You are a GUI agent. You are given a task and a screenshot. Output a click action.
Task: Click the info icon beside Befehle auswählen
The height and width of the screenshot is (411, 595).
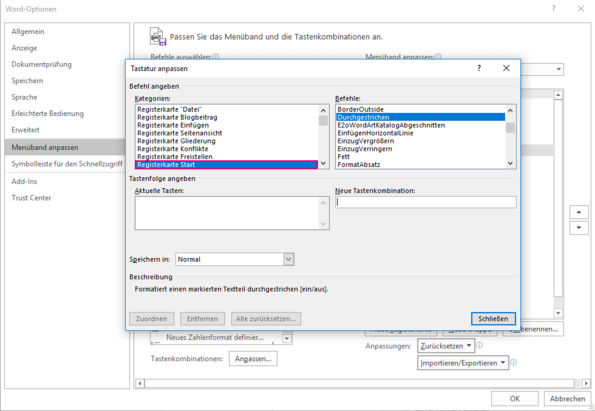pos(216,57)
